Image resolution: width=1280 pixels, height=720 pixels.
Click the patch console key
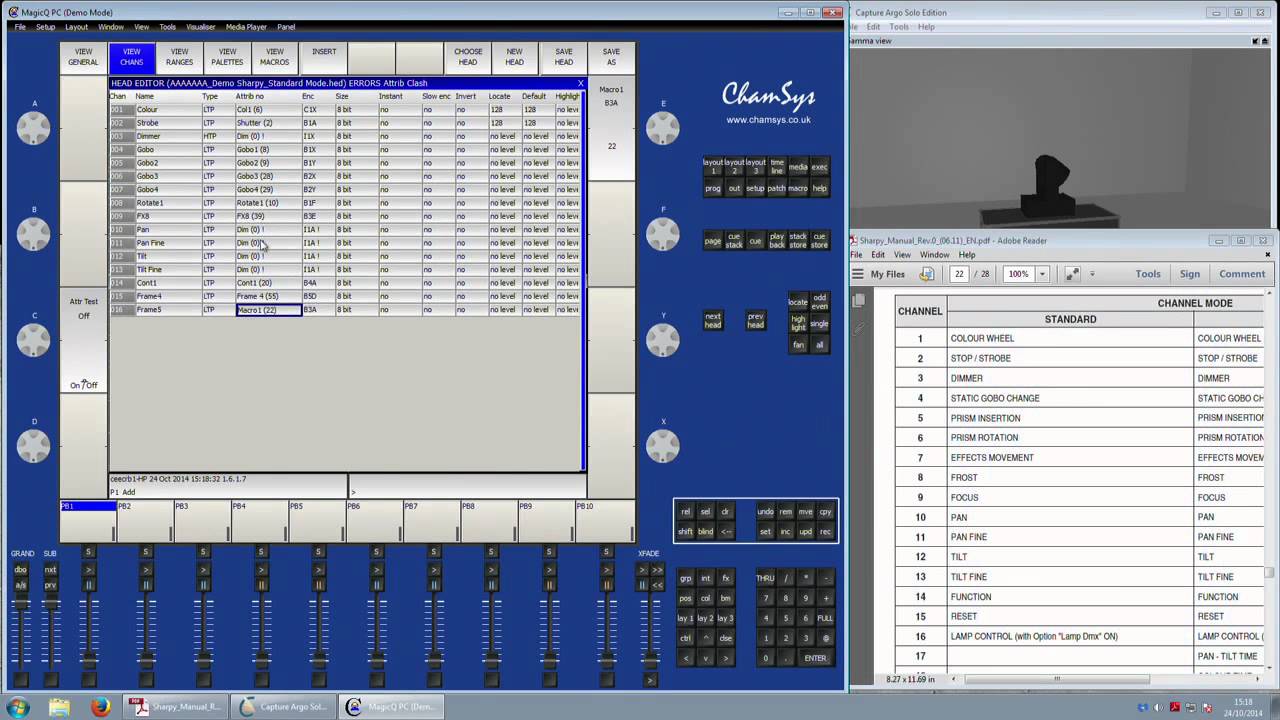[x=776, y=188]
